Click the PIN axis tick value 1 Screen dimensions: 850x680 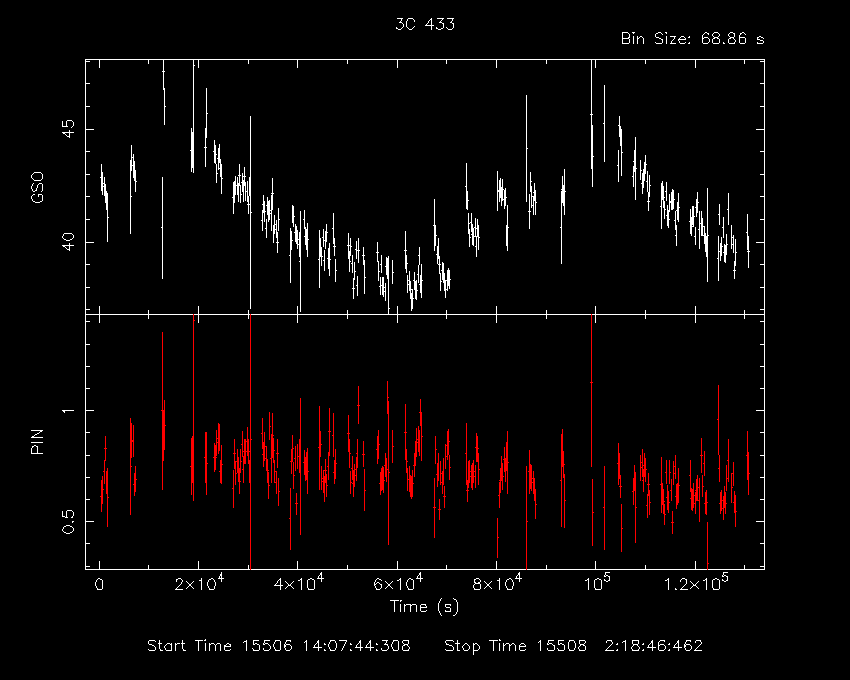click(68, 410)
